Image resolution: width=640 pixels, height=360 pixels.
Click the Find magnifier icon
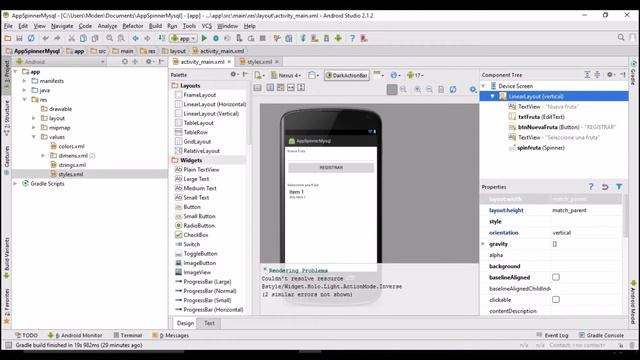[x=109, y=38]
